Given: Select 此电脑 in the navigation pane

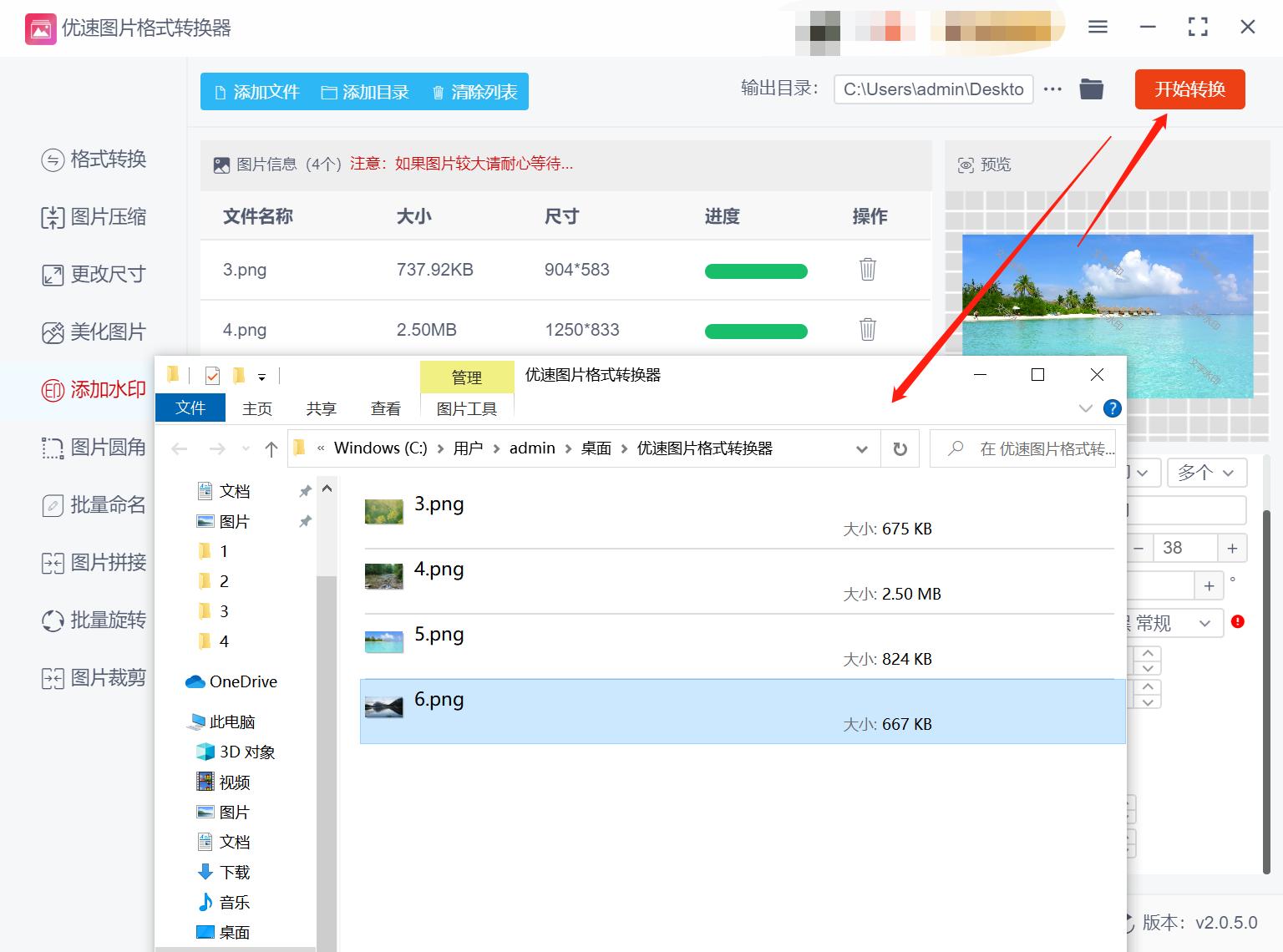Looking at the screenshot, I should (221, 722).
